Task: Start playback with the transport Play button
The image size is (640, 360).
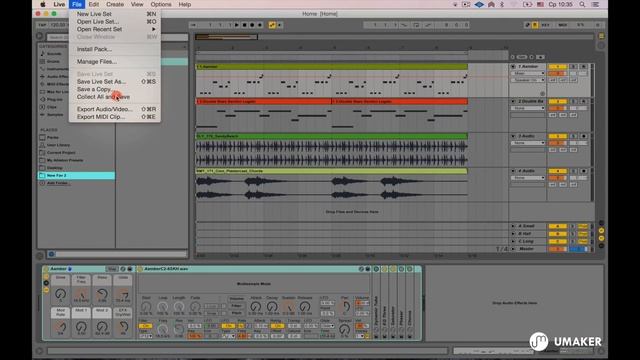Action: [x=237, y=25]
